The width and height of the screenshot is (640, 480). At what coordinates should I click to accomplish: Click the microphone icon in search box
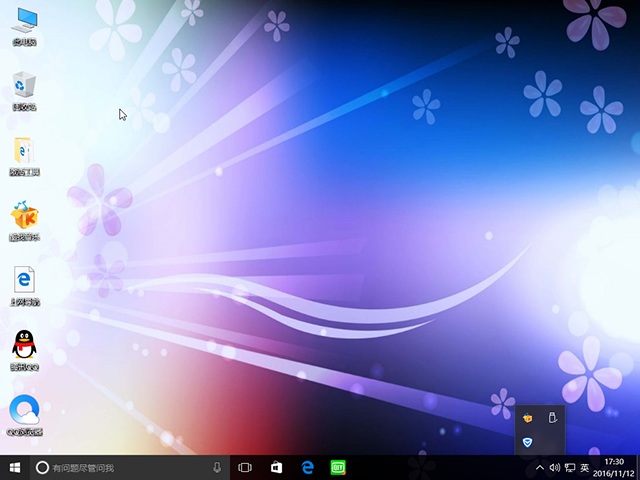(217, 467)
